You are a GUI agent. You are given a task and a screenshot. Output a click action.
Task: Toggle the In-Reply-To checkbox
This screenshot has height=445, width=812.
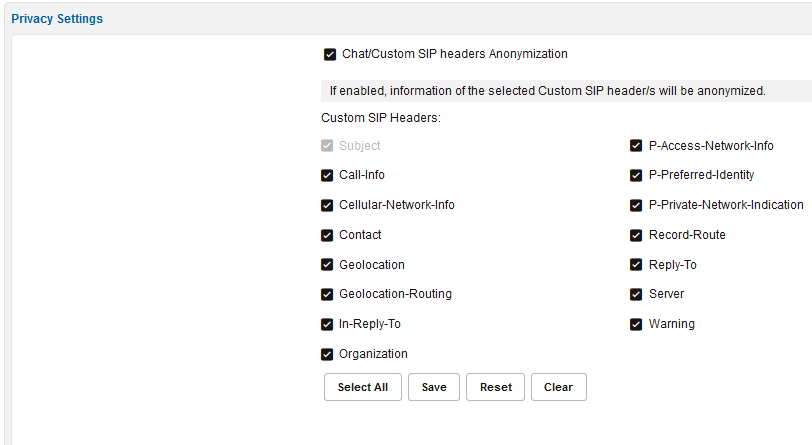[x=327, y=324]
